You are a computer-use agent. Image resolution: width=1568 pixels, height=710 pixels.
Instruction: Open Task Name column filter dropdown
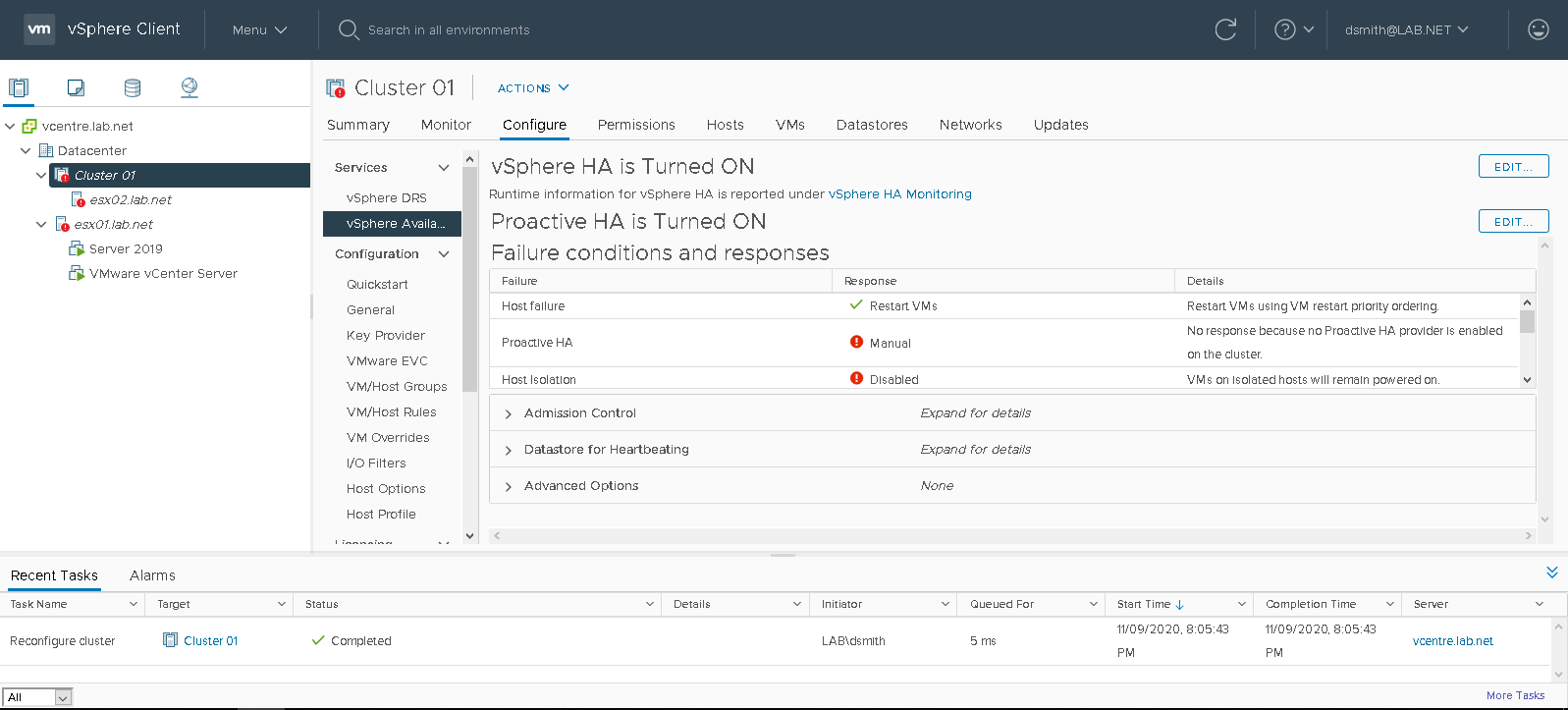(135, 604)
